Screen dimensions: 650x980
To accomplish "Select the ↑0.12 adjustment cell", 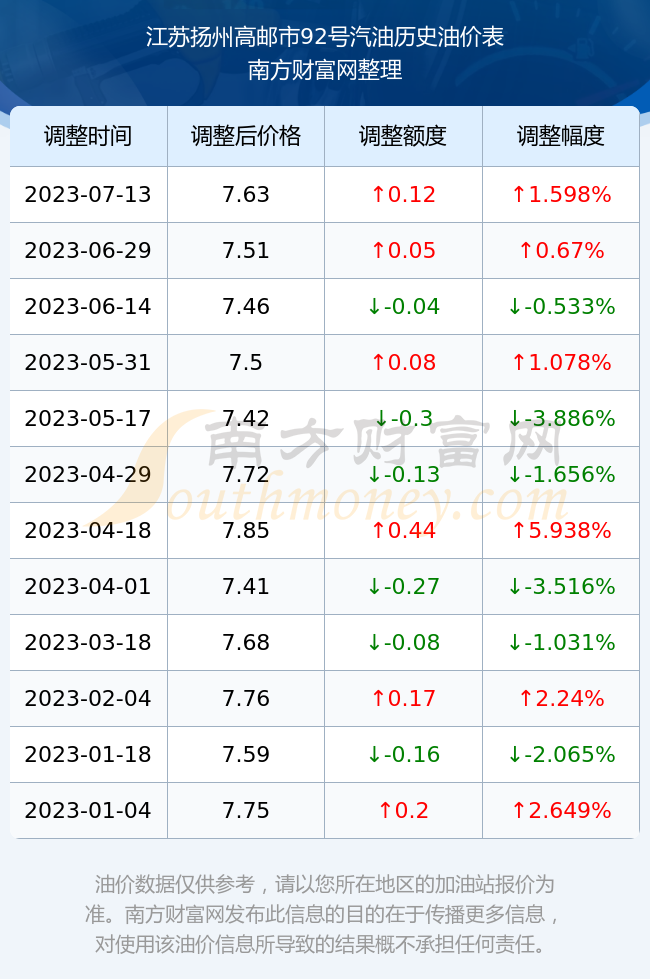I will (x=403, y=194).
